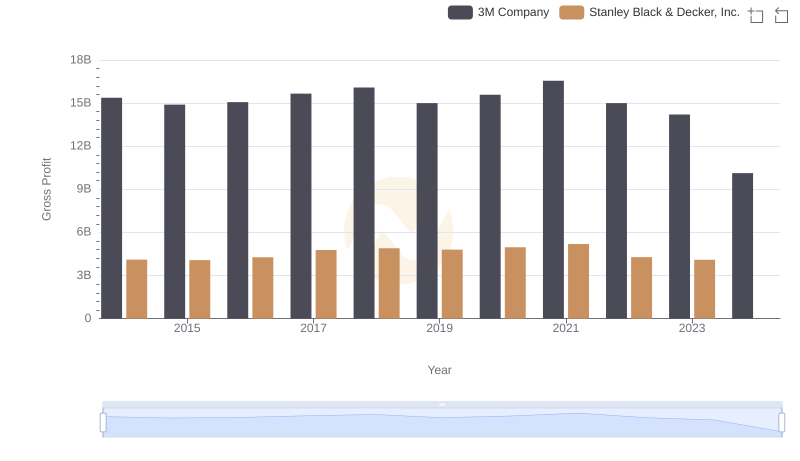Click the 2019 x-axis label
Screen dimensions: 800x461
click(x=439, y=328)
